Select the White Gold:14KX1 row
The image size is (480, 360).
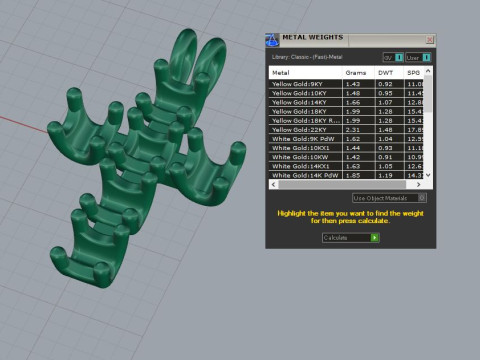point(346,166)
